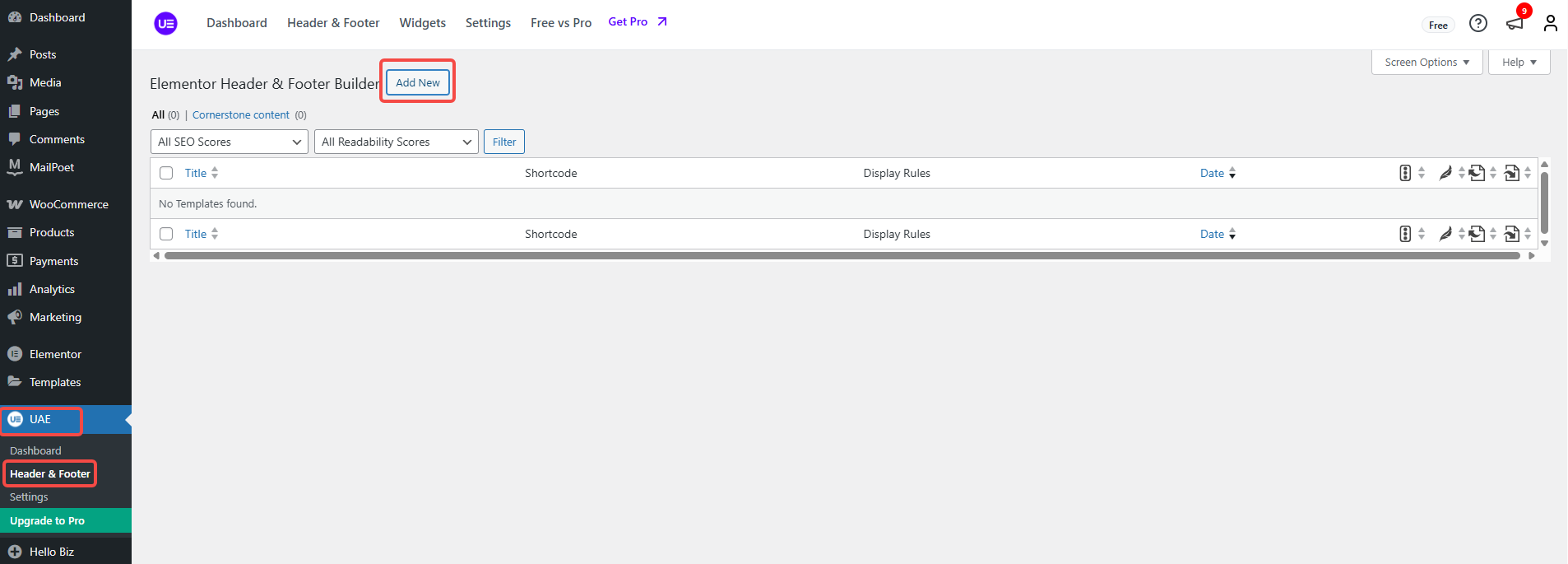Screen dimensions: 1568x564
Task: Open the Cornerstone content filter link
Action: [x=241, y=115]
